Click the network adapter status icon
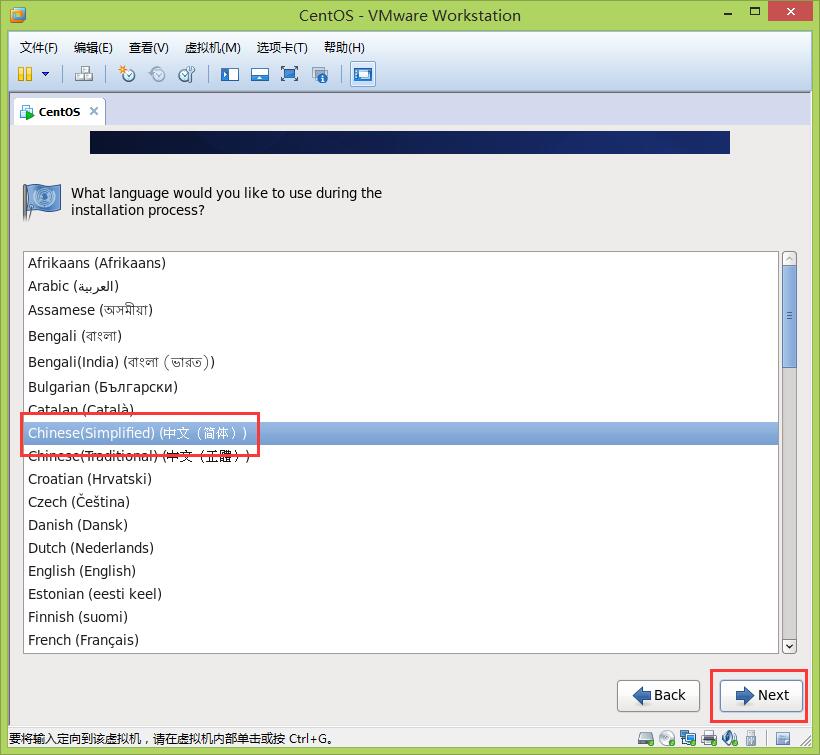Screen dimensions: 820x755 (688, 741)
